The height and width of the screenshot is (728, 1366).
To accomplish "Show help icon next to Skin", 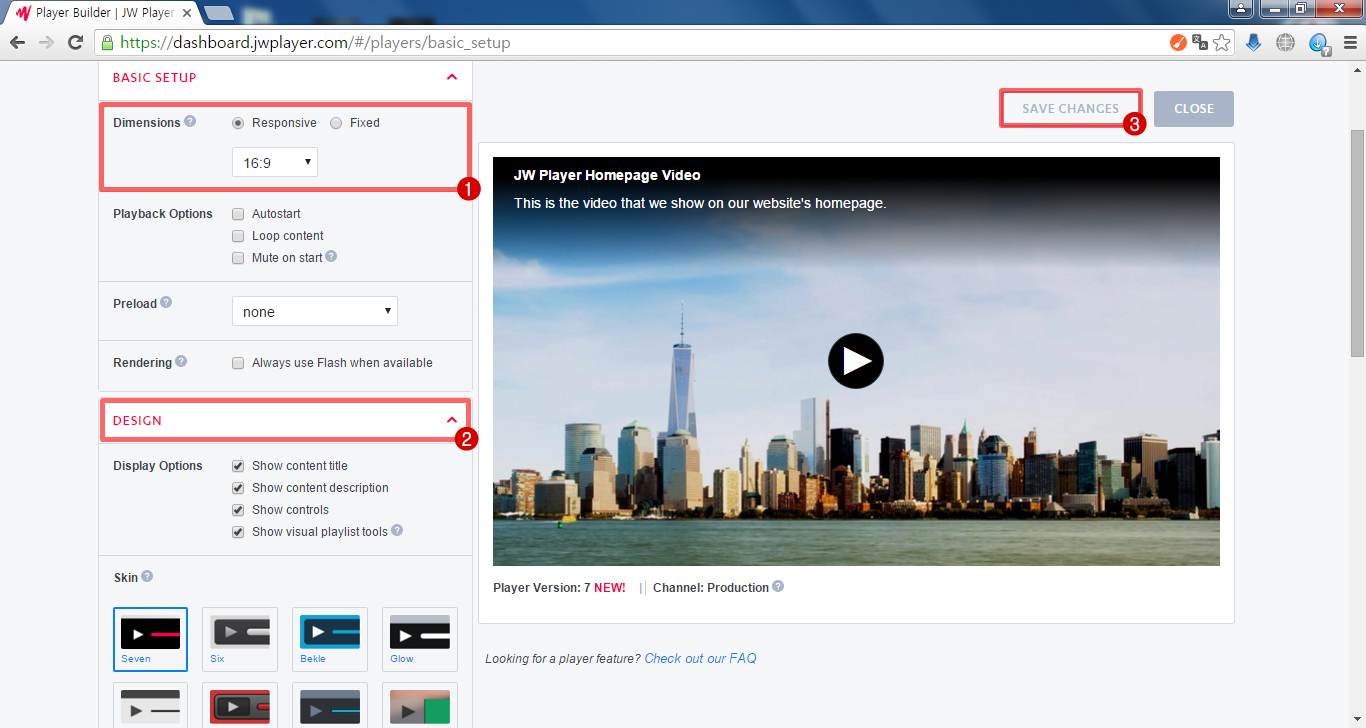I will pyautogui.click(x=147, y=576).
